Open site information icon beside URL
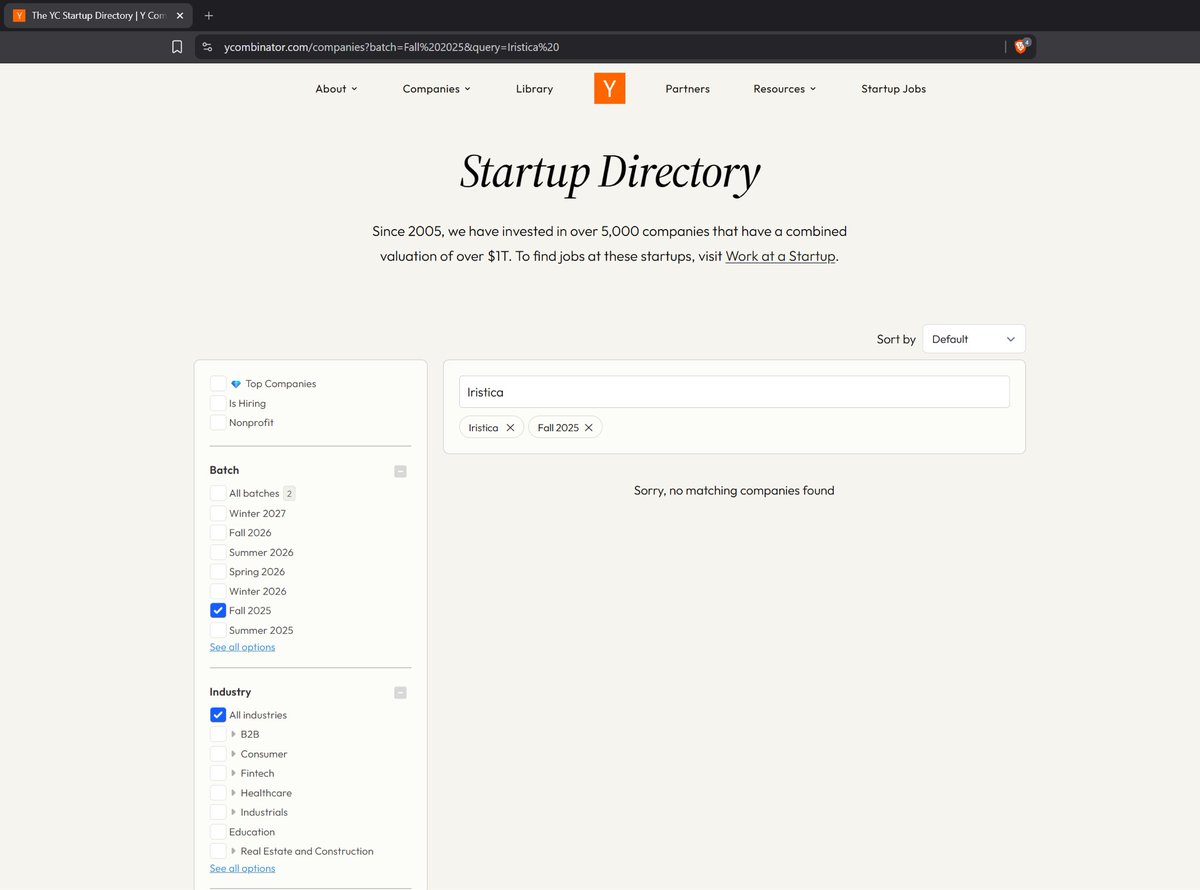 click(x=207, y=47)
